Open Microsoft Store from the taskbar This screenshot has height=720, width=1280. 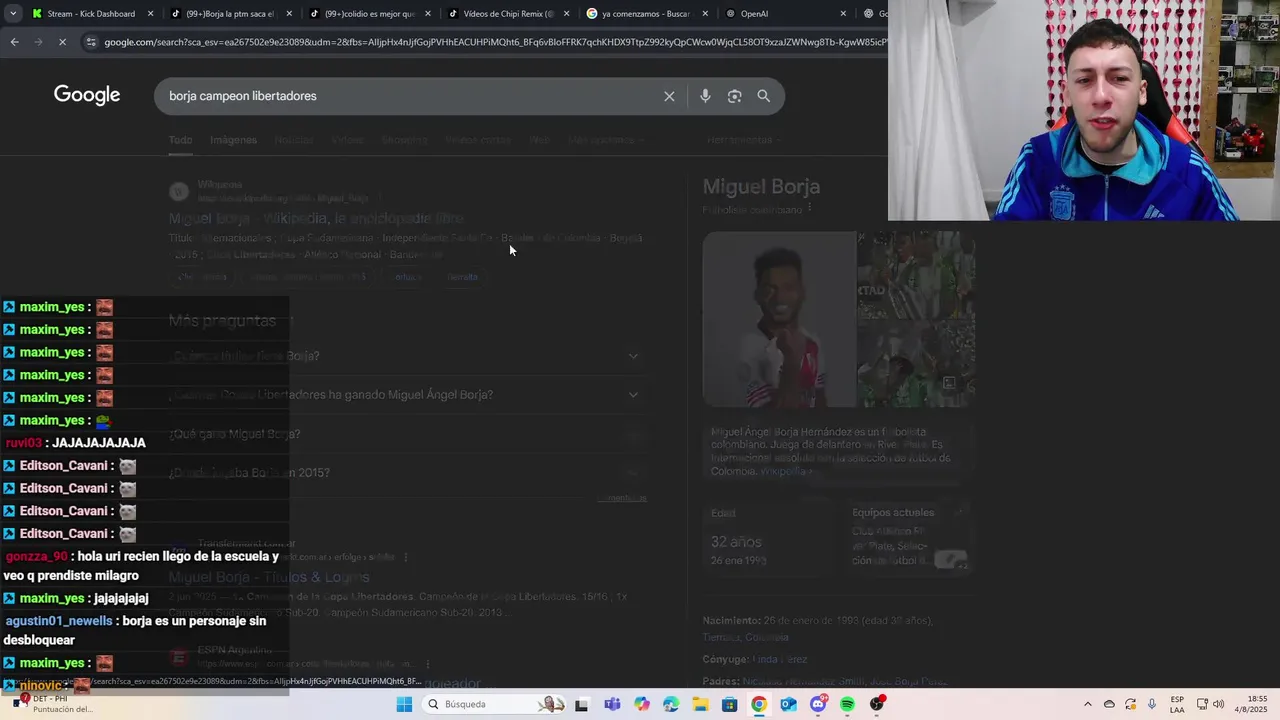pyautogui.click(x=730, y=704)
